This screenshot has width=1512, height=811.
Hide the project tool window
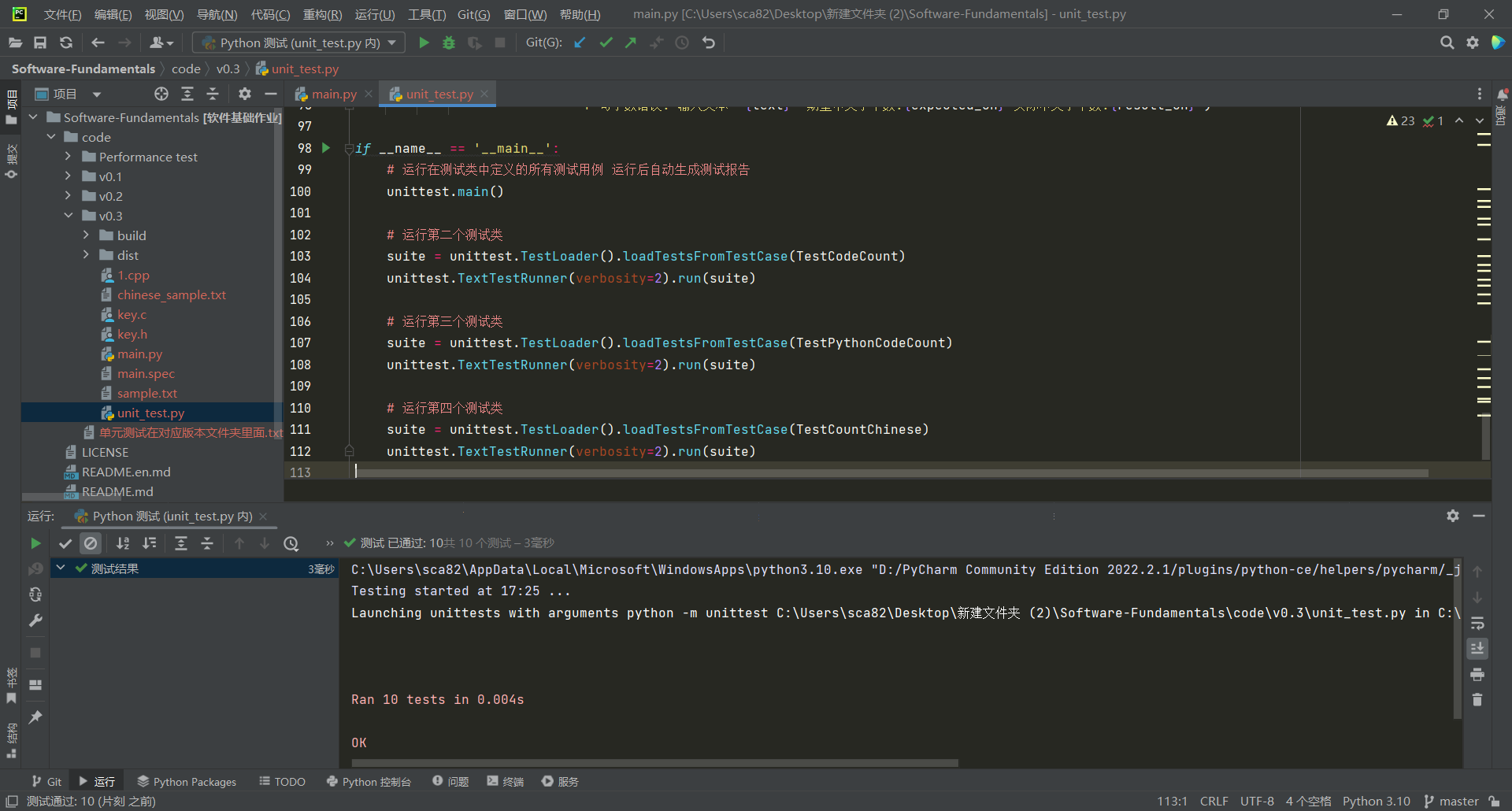click(271, 94)
